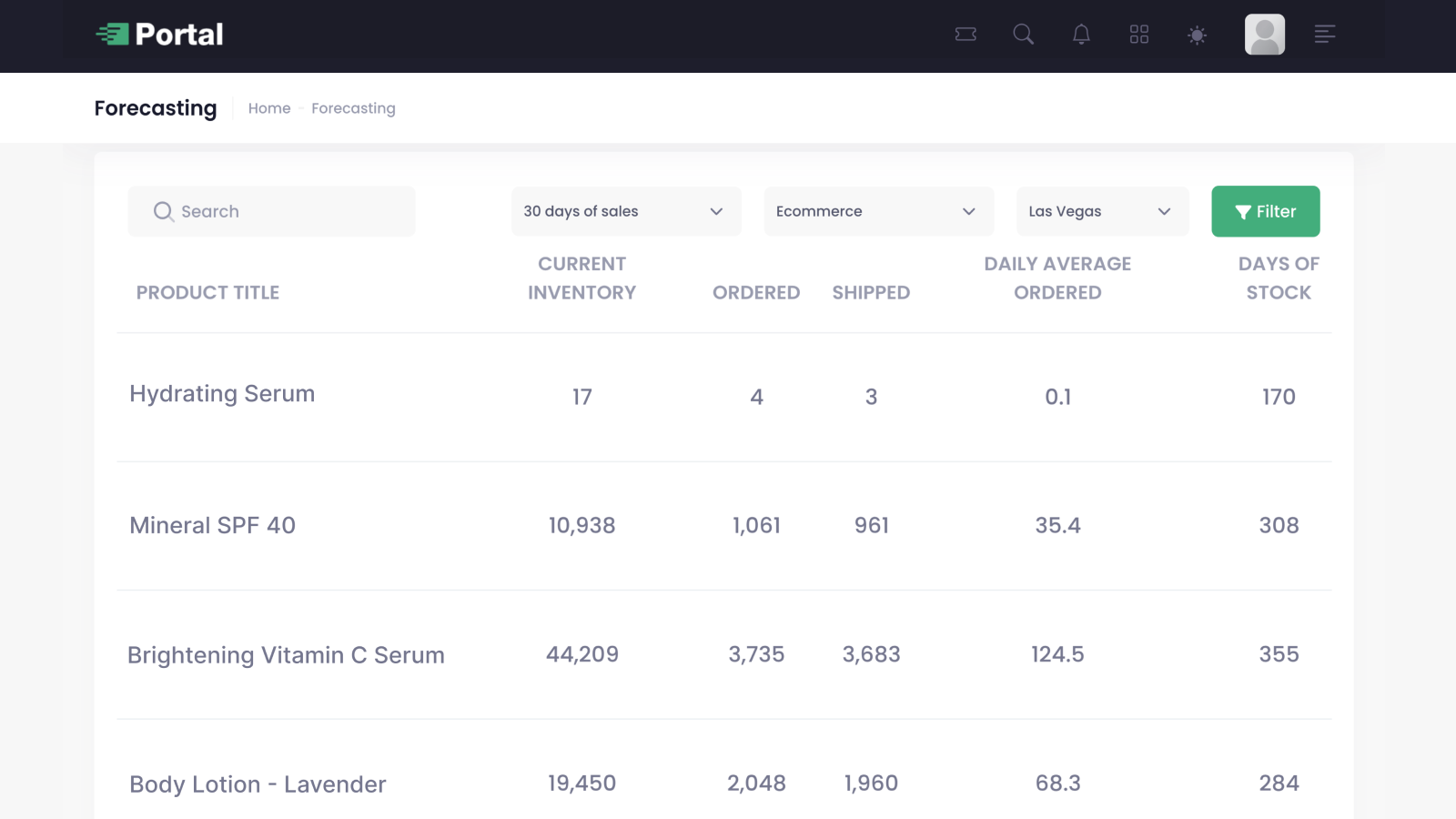This screenshot has height=819, width=1456.
Task: Open the Hydrating Serum product entry
Action: coord(222,394)
